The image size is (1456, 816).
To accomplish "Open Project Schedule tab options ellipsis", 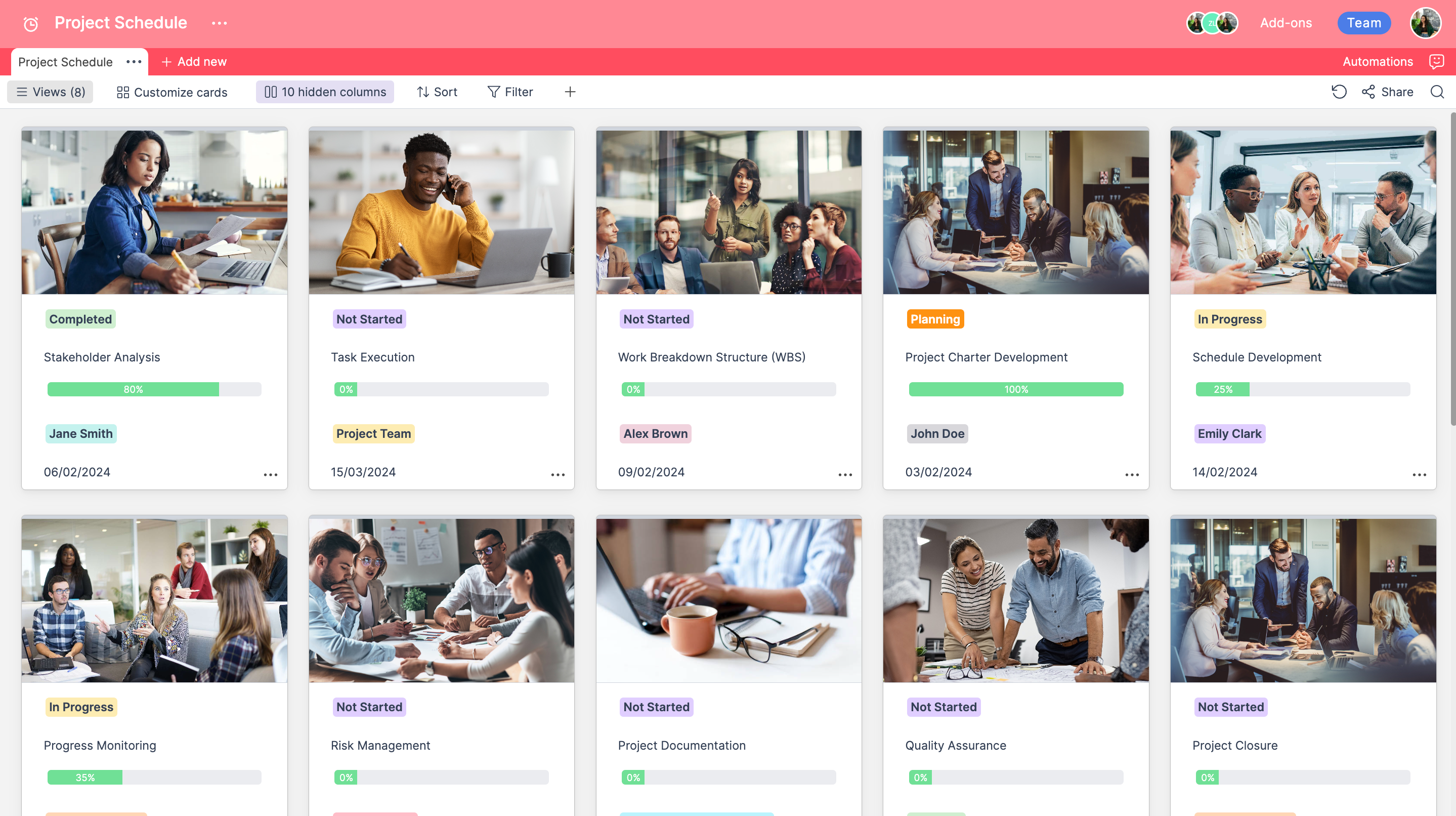I will pyautogui.click(x=134, y=62).
